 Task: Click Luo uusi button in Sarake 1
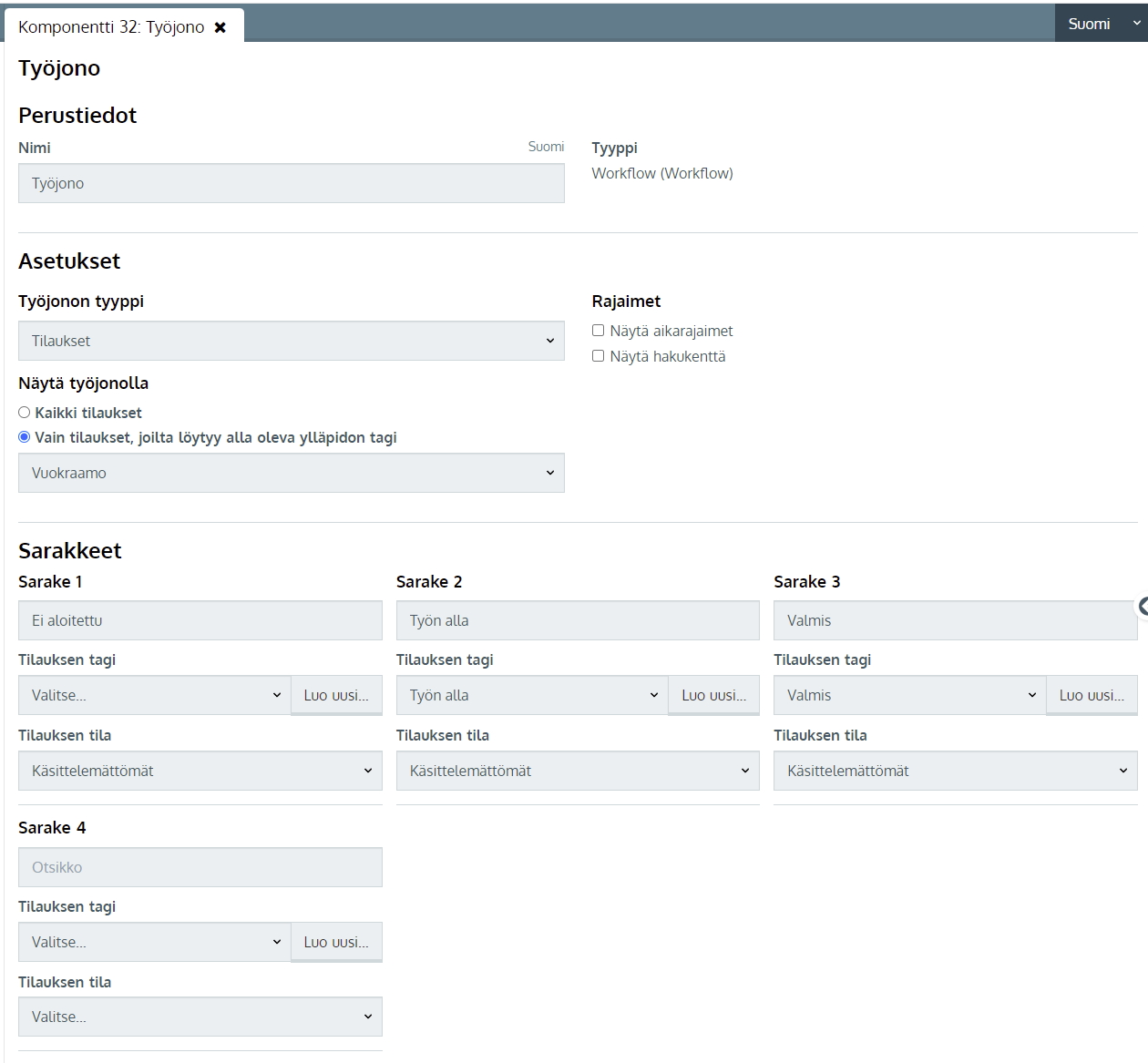336,695
